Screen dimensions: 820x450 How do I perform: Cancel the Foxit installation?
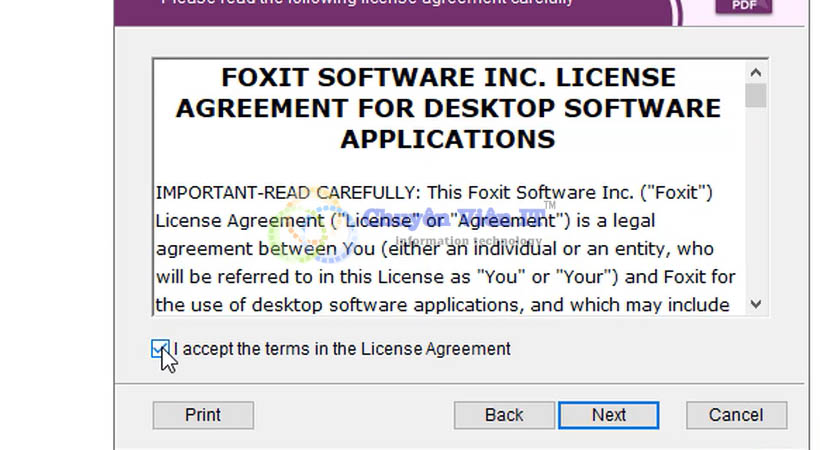736,415
